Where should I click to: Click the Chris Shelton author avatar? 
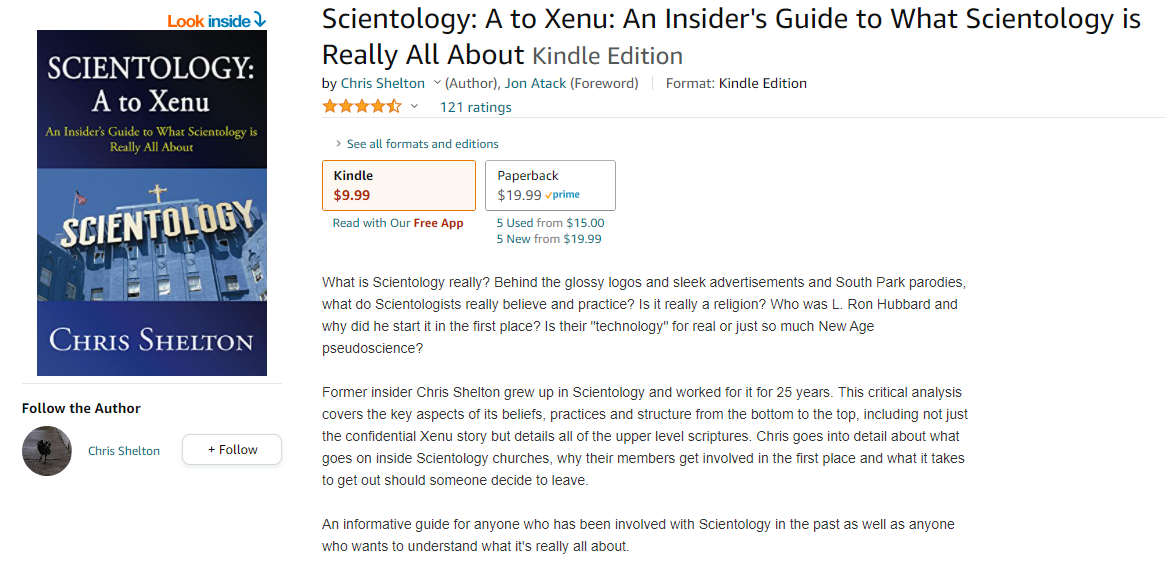pyautogui.click(x=47, y=451)
